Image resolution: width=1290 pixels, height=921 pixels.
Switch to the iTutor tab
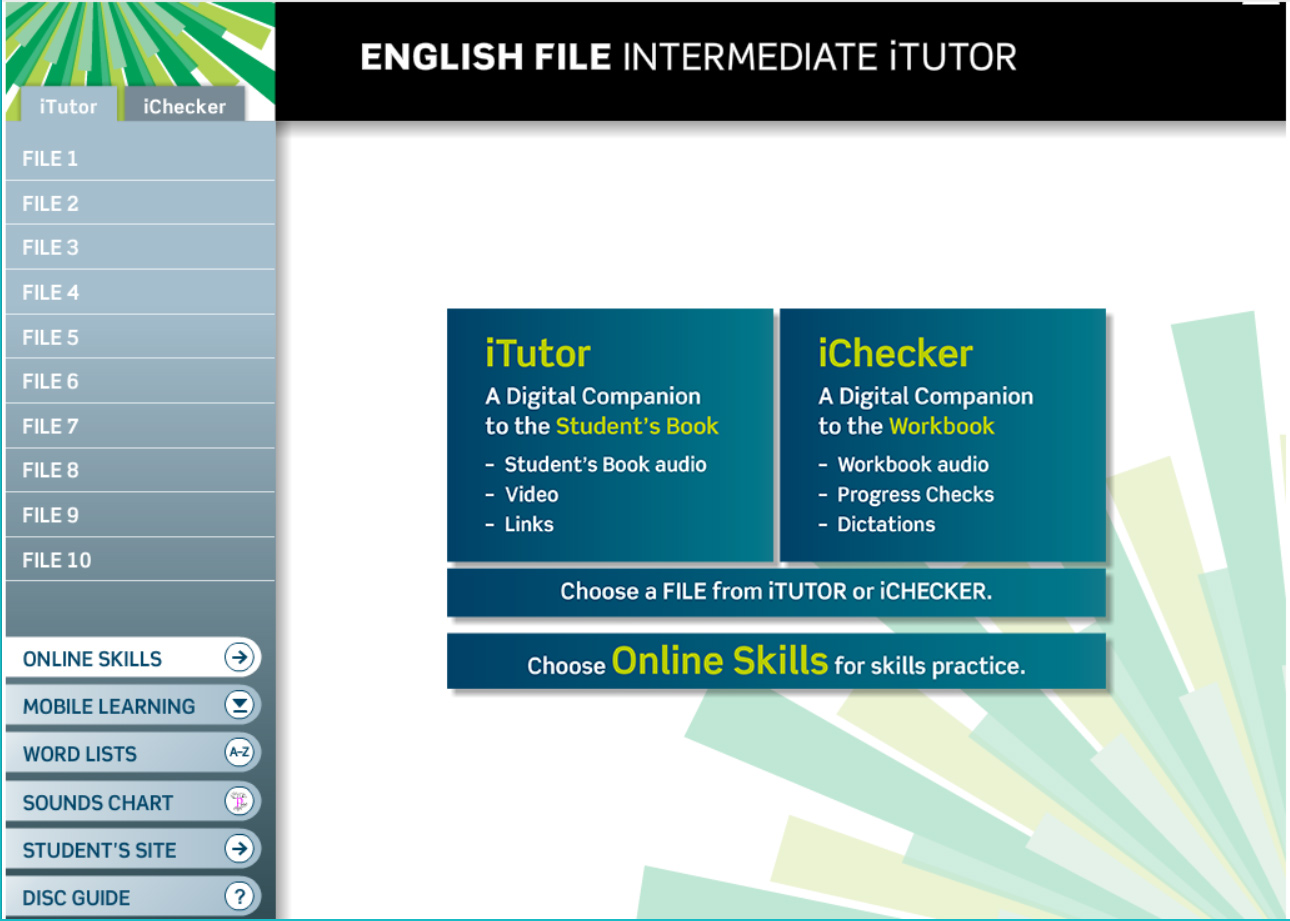67,105
